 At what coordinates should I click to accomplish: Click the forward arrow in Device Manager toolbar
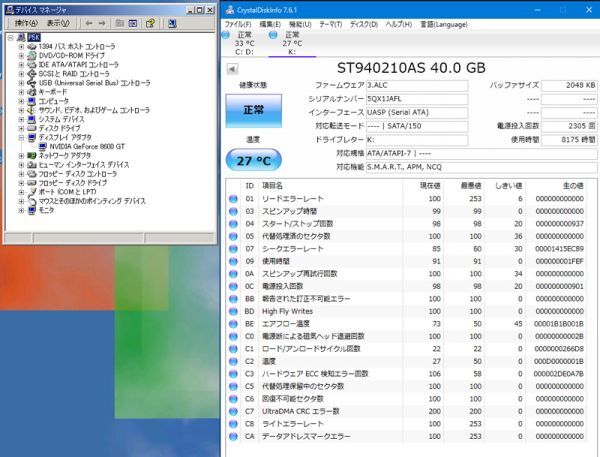point(102,23)
